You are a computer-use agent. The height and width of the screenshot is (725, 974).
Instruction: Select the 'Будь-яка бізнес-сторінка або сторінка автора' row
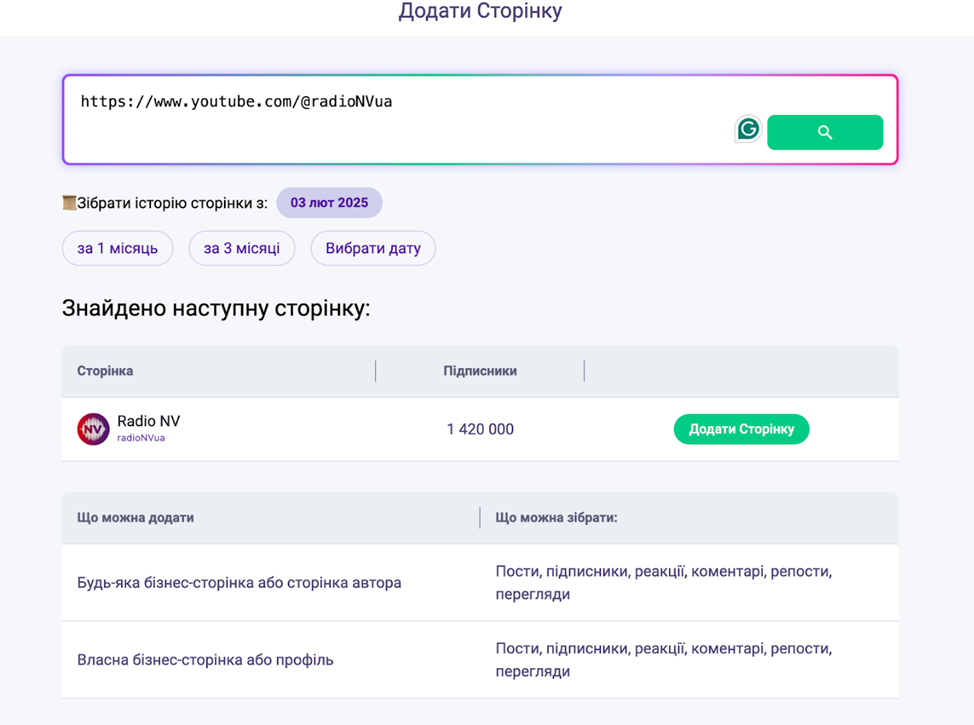click(x=239, y=582)
